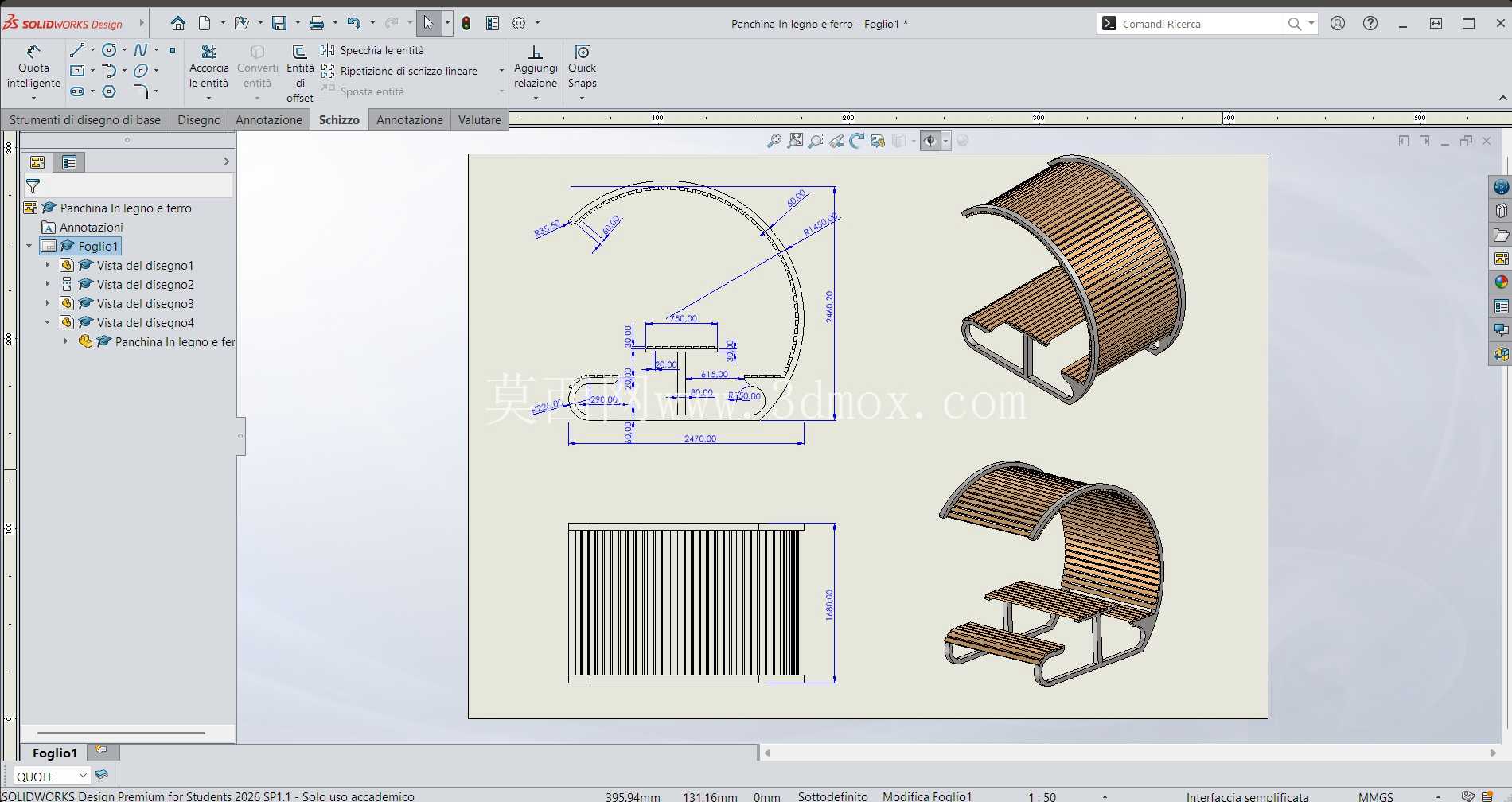Image resolution: width=1512 pixels, height=802 pixels.
Task: Open the Home welcome icon
Action: (178, 23)
